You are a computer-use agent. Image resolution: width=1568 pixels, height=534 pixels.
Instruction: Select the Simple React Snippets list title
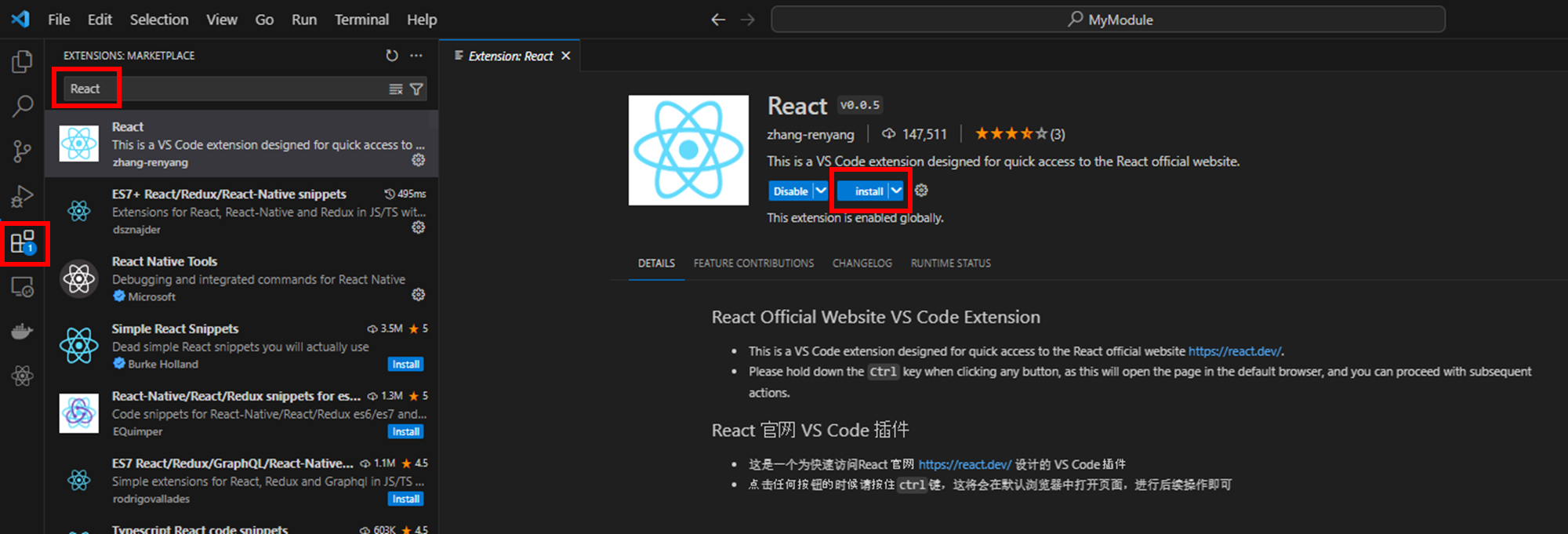coord(175,329)
